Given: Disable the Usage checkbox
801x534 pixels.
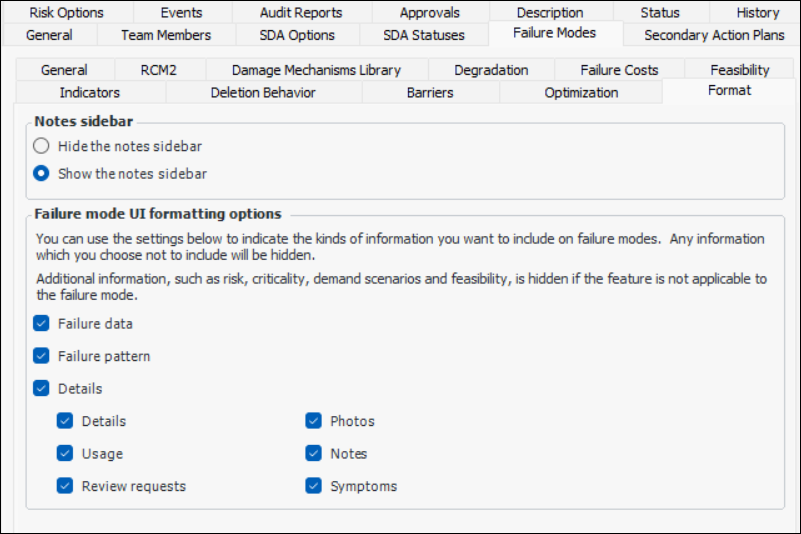Looking at the screenshot, I should pos(65,453).
